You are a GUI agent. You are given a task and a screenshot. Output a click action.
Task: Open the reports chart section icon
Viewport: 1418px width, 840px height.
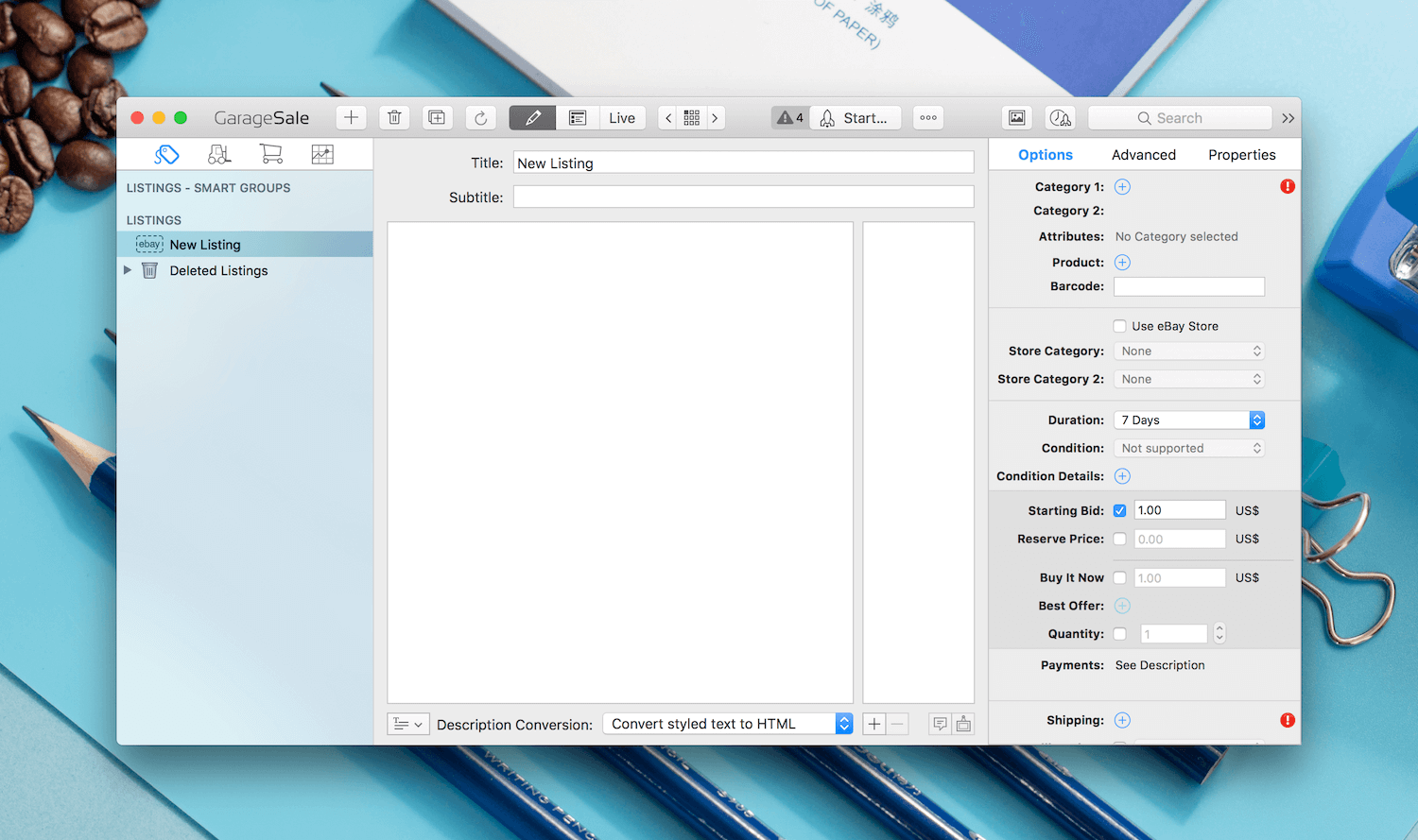[x=322, y=154]
